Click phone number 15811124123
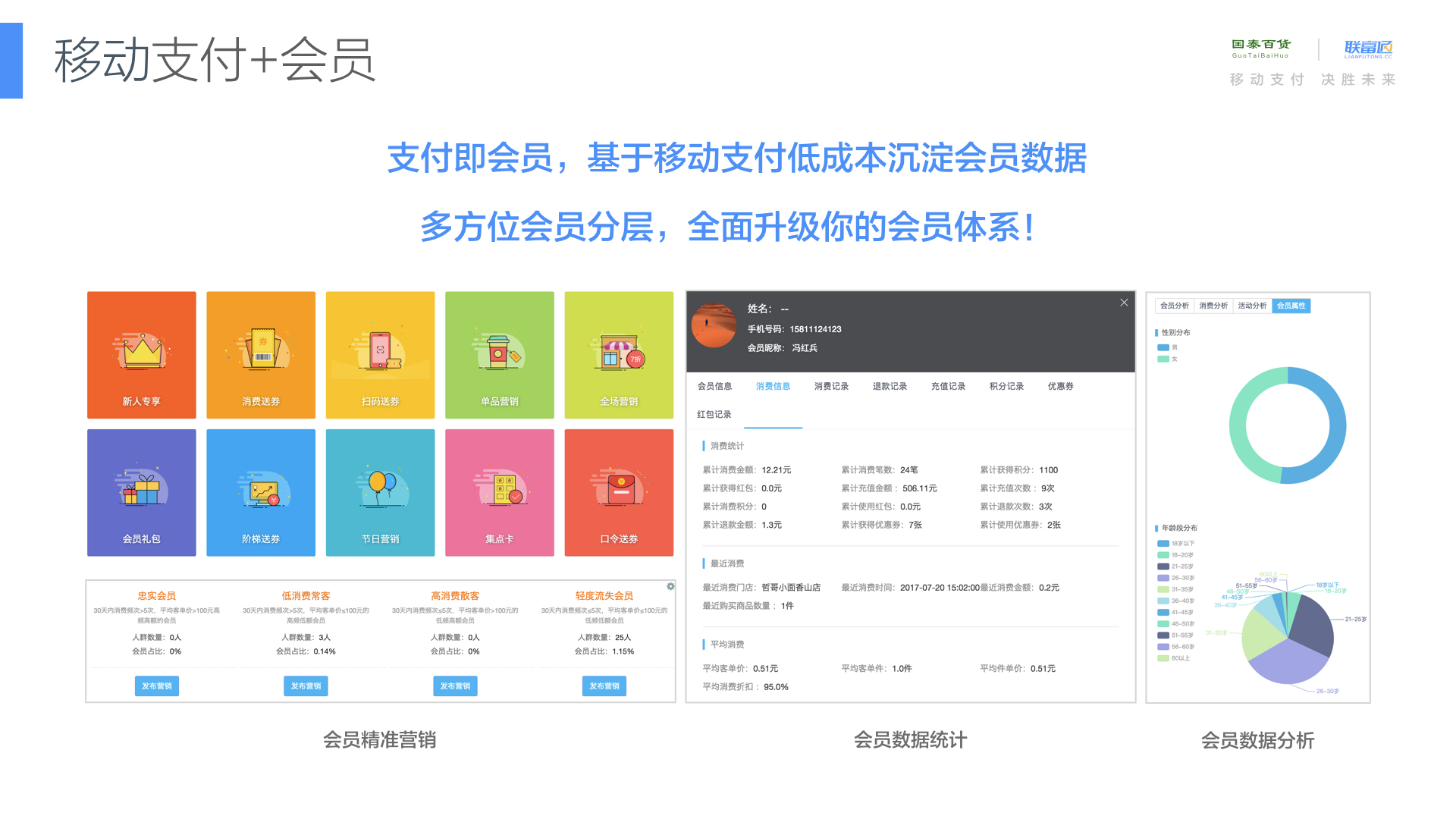Image resolution: width=1456 pixels, height=819 pixels. [815, 329]
